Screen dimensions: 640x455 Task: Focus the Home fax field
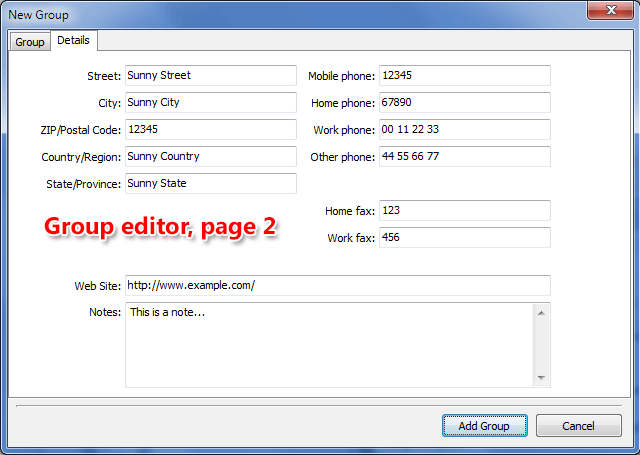click(x=464, y=211)
